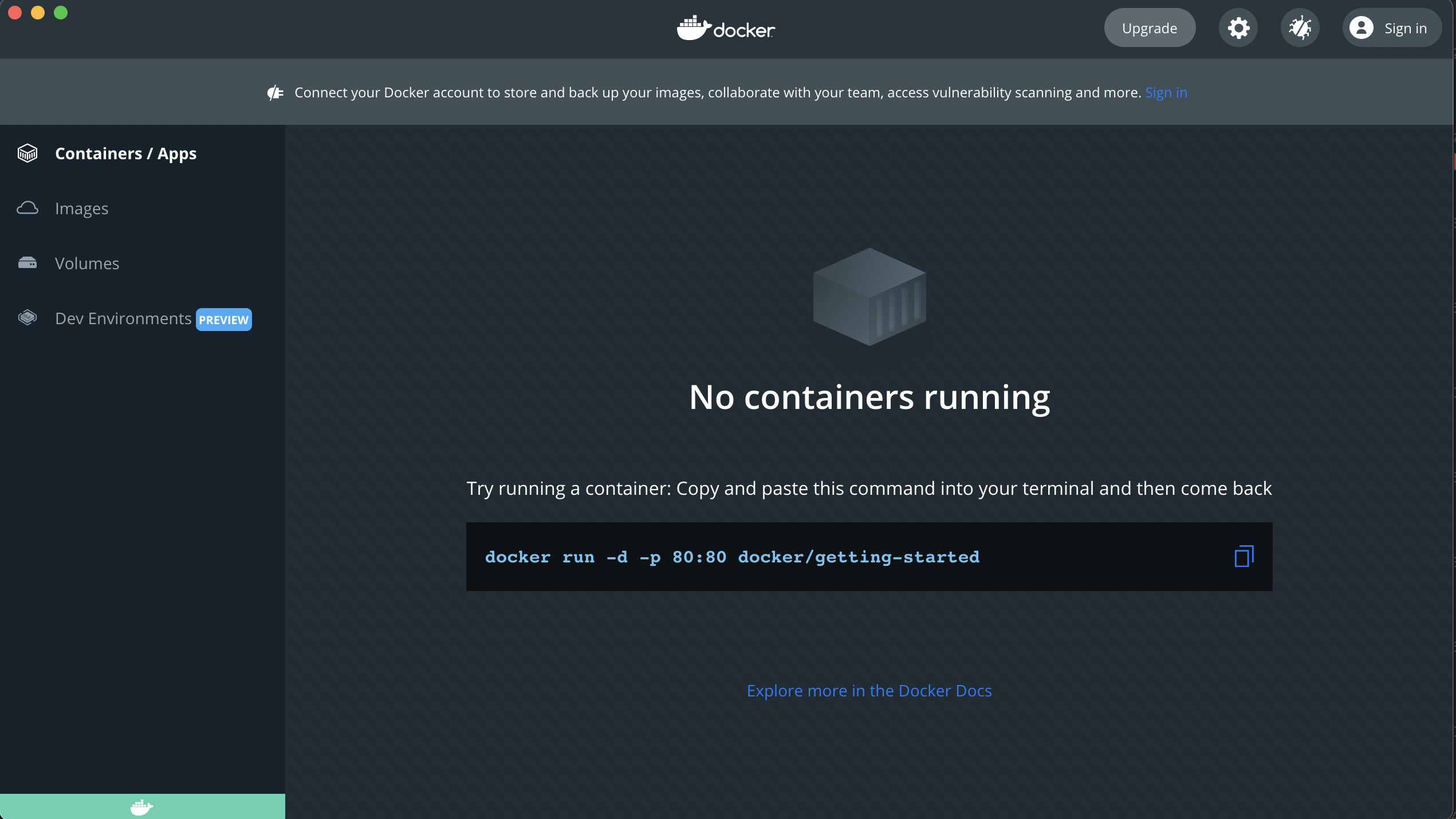Image resolution: width=1456 pixels, height=819 pixels.
Task: Click the Containers cube sidebar icon
Action: click(x=27, y=153)
